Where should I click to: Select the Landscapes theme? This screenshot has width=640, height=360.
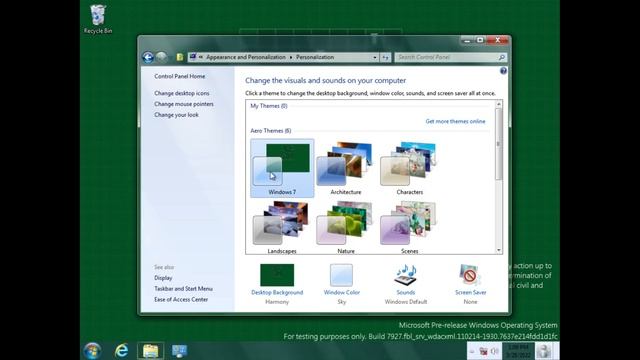(282, 227)
